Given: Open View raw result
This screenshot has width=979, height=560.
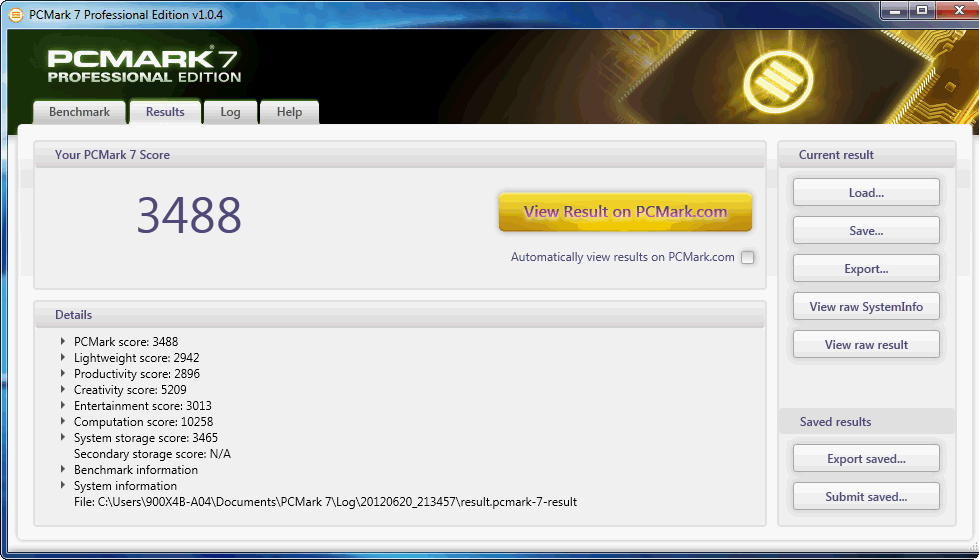Looking at the screenshot, I should 866,345.
